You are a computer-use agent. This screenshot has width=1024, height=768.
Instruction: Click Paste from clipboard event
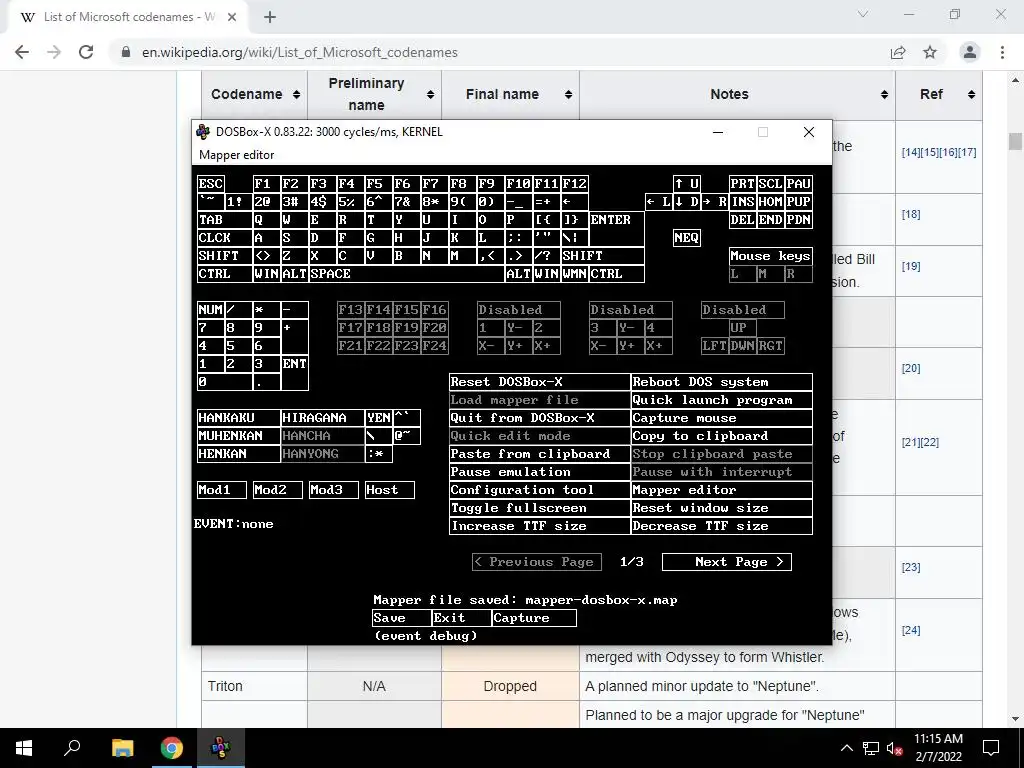click(539, 454)
